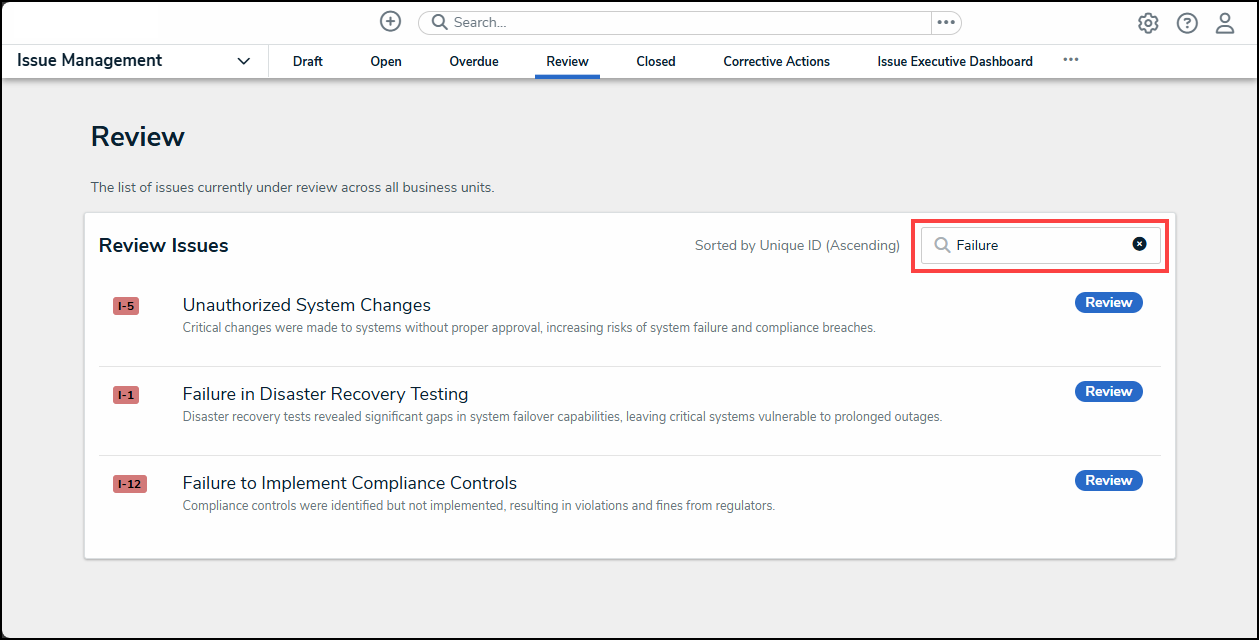Switch to the Open tab
This screenshot has width=1259, height=640.
point(386,61)
